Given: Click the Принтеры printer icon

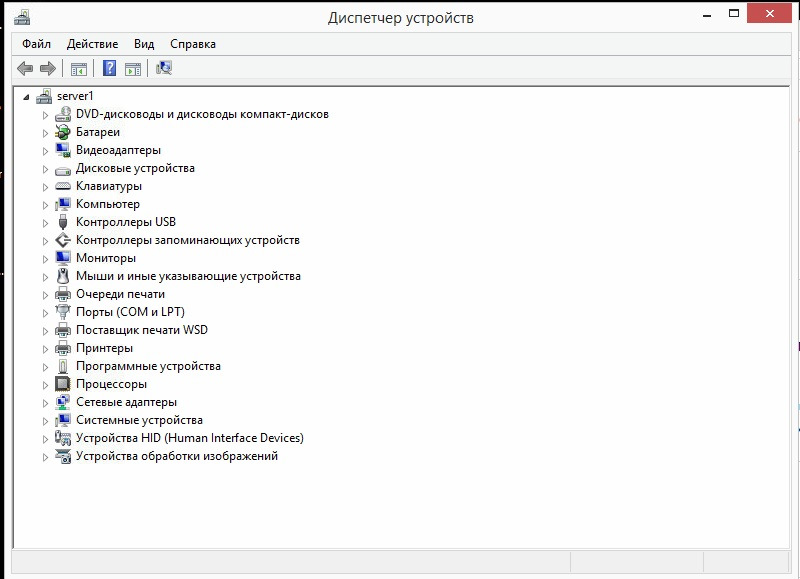Looking at the screenshot, I should pyautogui.click(x=63, y=348).
